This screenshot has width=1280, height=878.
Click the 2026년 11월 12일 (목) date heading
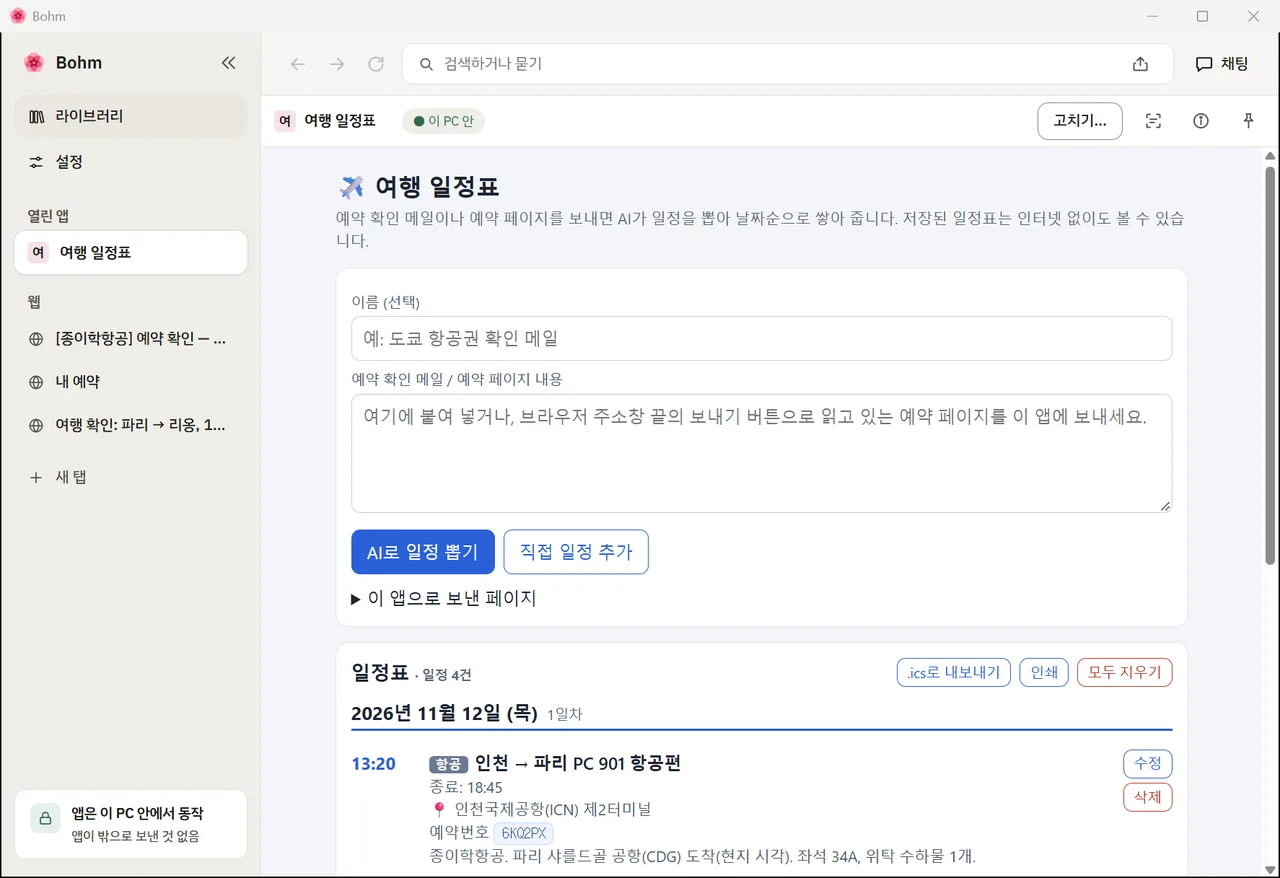[445, 714]
